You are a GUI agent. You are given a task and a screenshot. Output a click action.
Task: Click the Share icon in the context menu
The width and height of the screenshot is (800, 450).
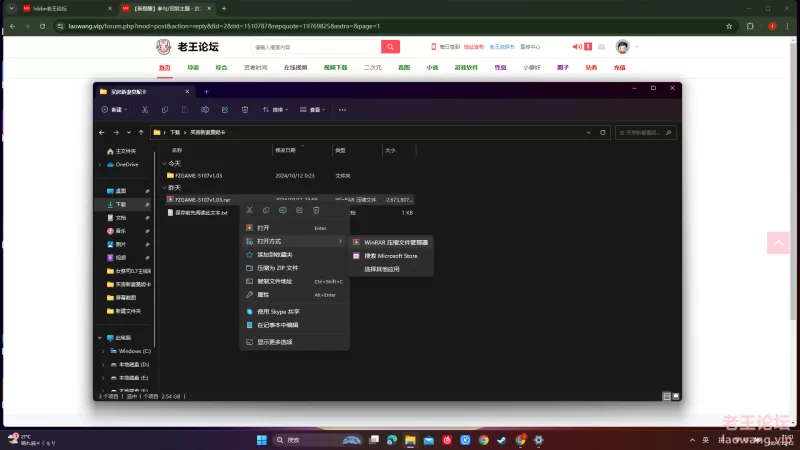point(299,210)
